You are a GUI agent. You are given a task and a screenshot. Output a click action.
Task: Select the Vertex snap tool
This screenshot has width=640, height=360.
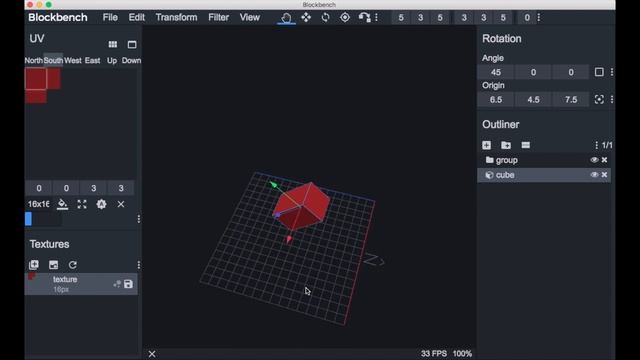[364, 18]
